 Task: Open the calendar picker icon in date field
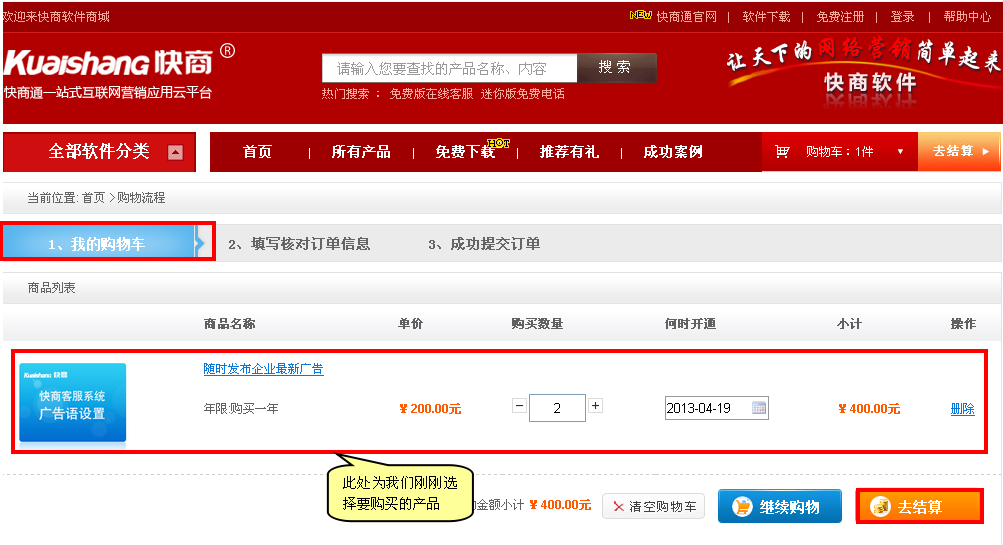point(759,408)
